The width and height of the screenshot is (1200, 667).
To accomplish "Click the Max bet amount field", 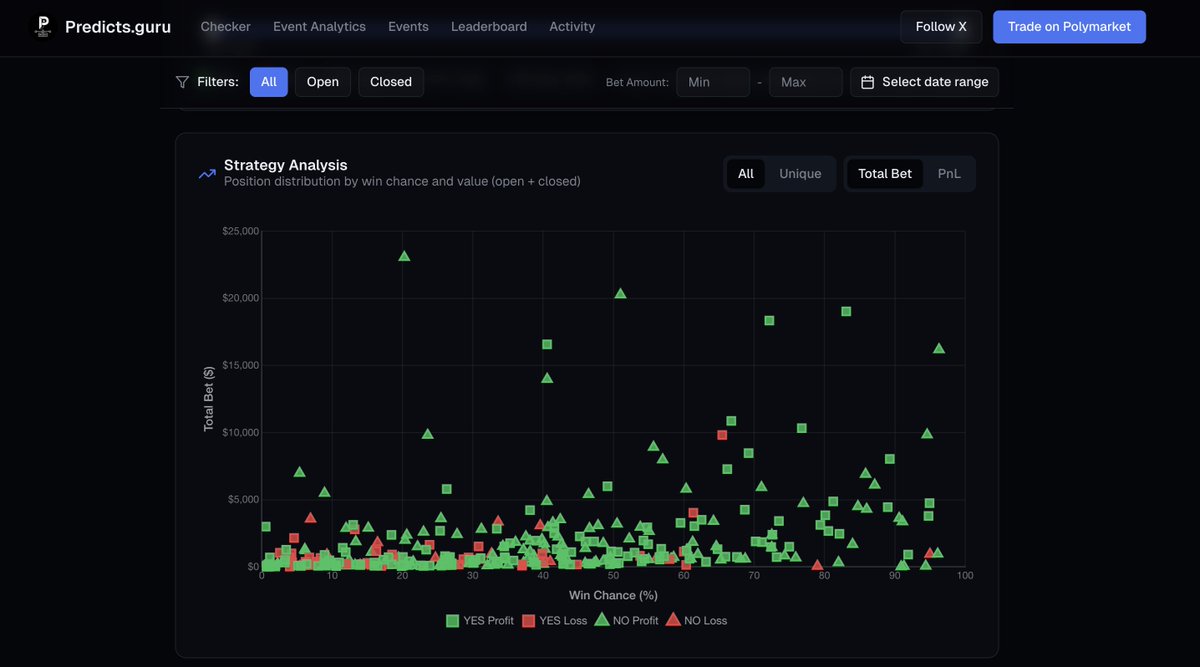I will 805,81.
